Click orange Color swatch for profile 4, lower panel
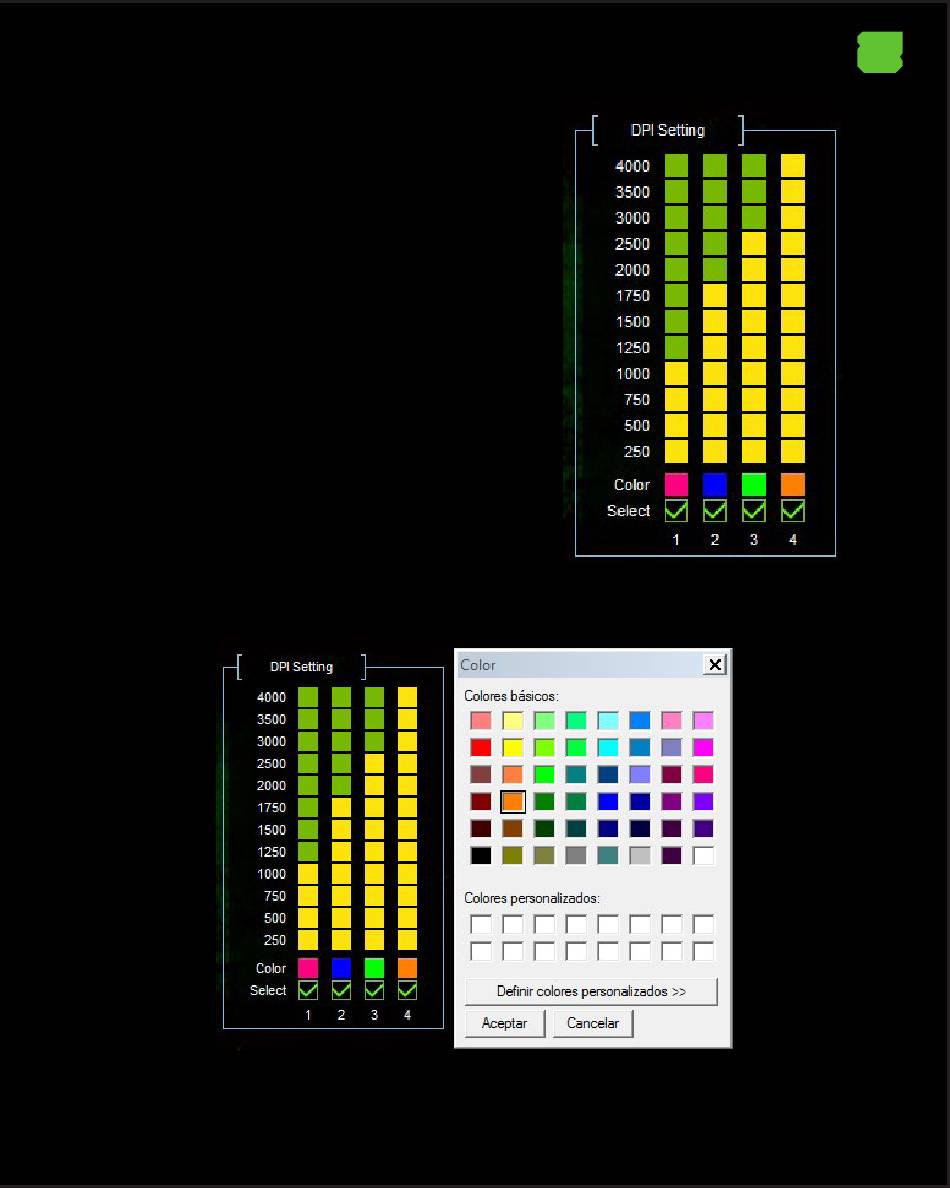 coord(407,968)
